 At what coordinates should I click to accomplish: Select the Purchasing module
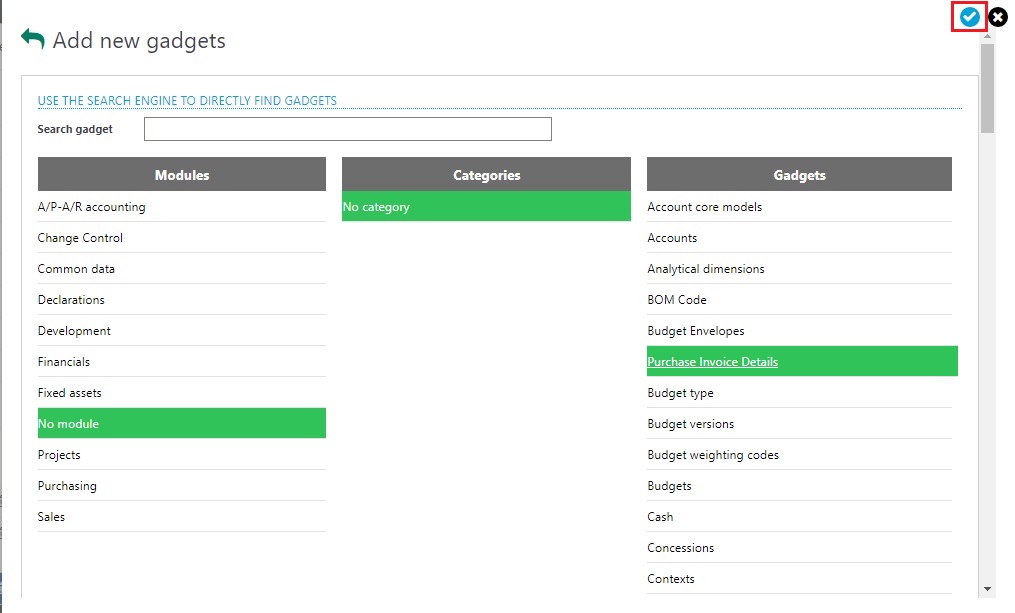67,486
